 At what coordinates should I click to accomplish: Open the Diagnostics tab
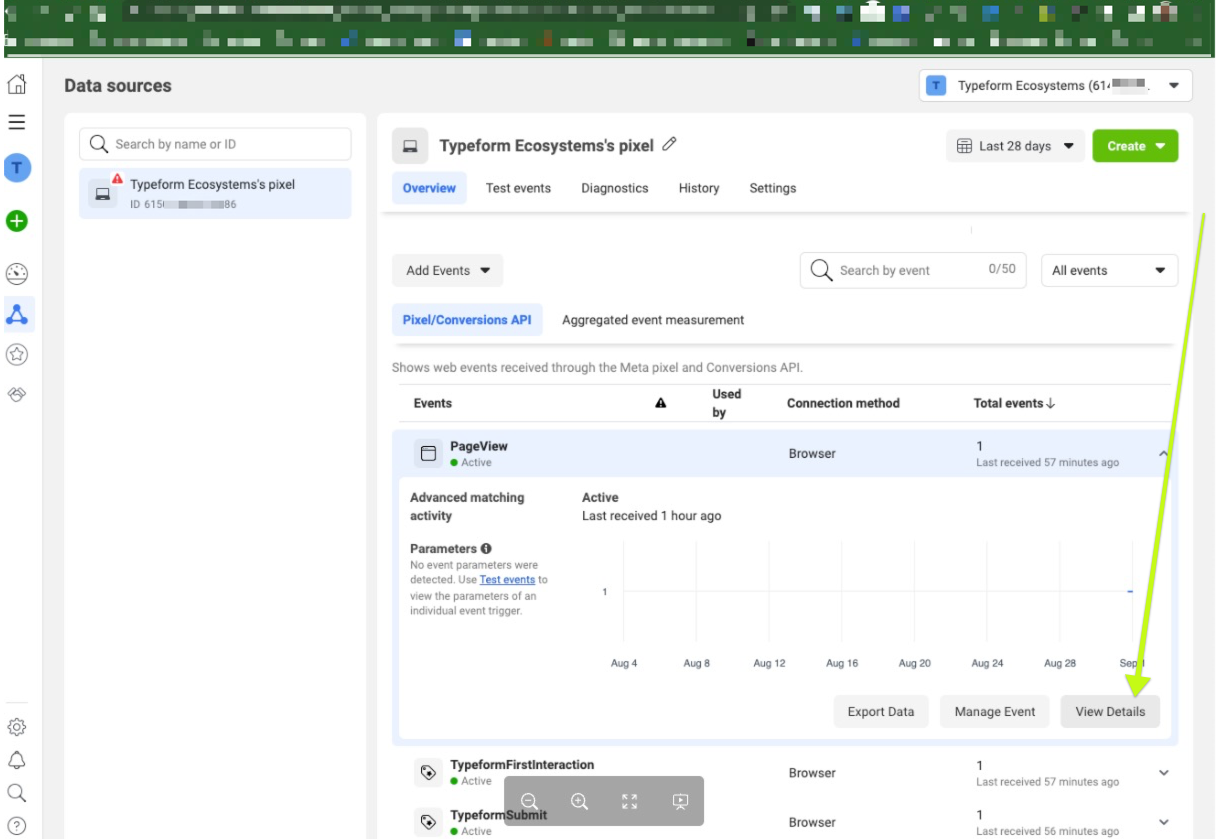pos(614,188)
